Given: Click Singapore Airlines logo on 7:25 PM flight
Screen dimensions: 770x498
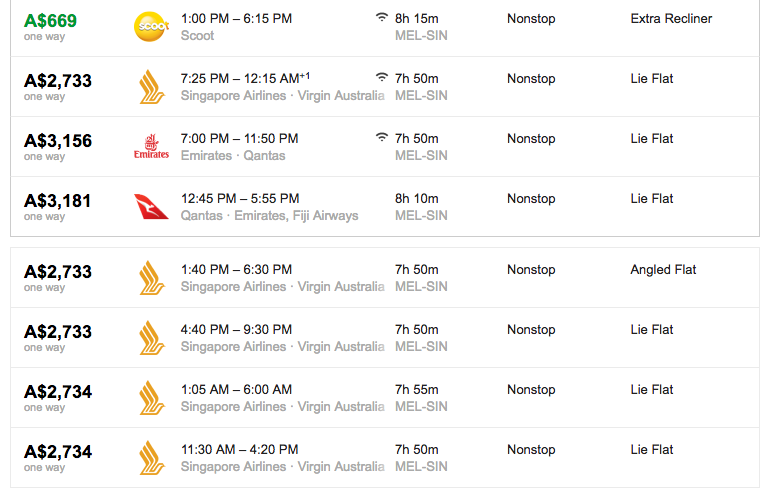Looking at the screenshot, I should click(x=152, y=86).
